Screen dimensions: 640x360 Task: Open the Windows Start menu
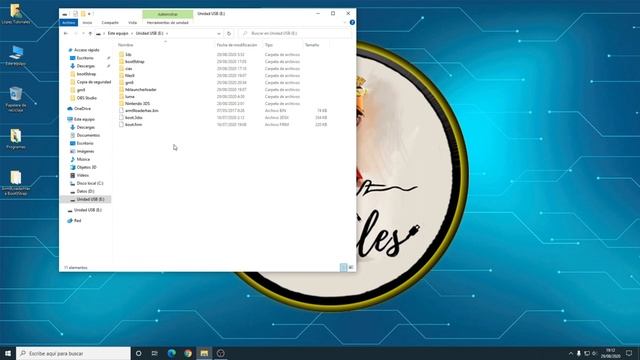[x=8, y=353]
